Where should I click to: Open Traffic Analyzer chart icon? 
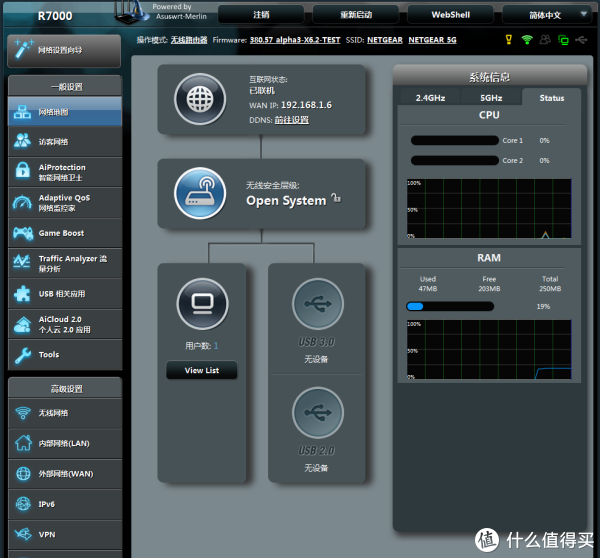pos(22,262)
